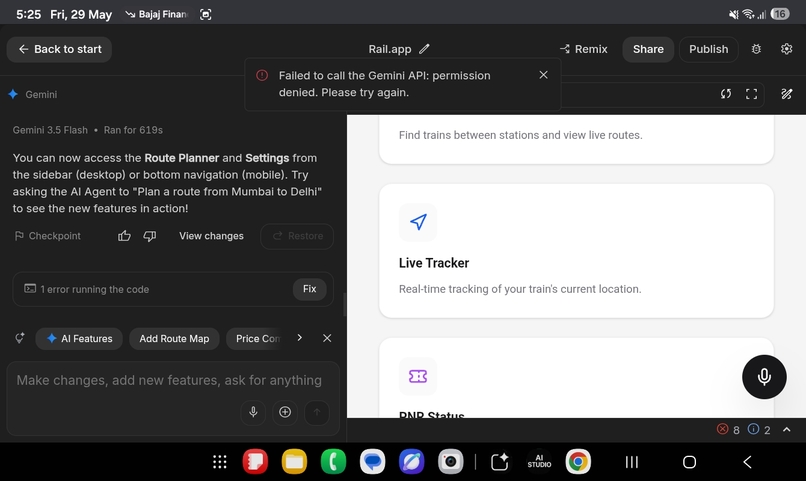Open the Live Tracker card

pos(576,251)
